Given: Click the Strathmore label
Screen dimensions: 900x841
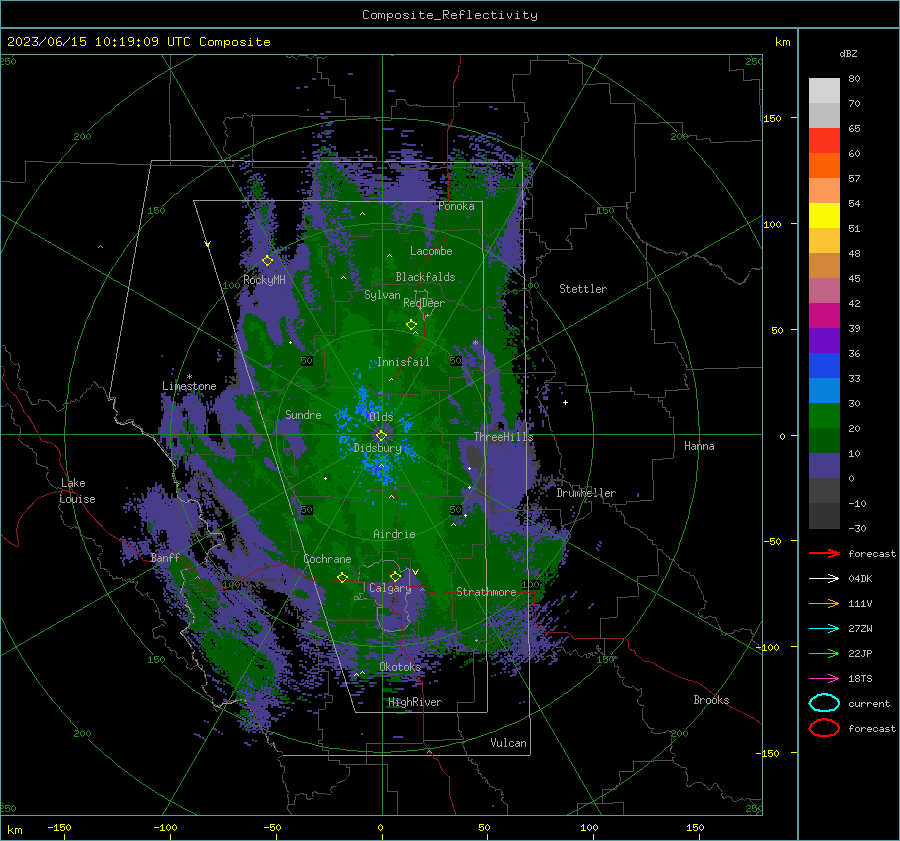Looking at the screenshot, I should (x=486, y=592).
